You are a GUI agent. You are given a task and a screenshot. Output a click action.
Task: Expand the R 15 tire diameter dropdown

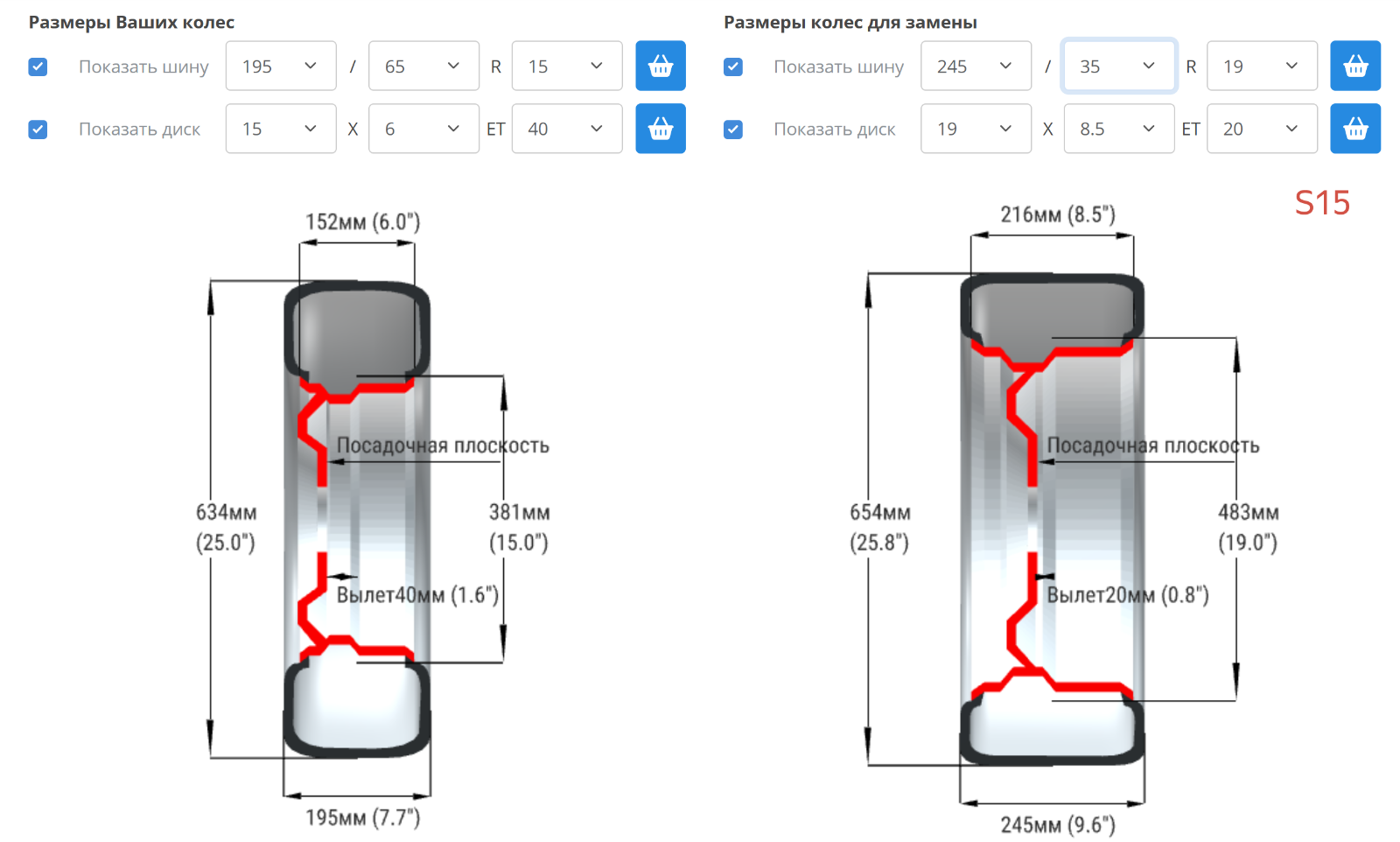pos(566,66)
